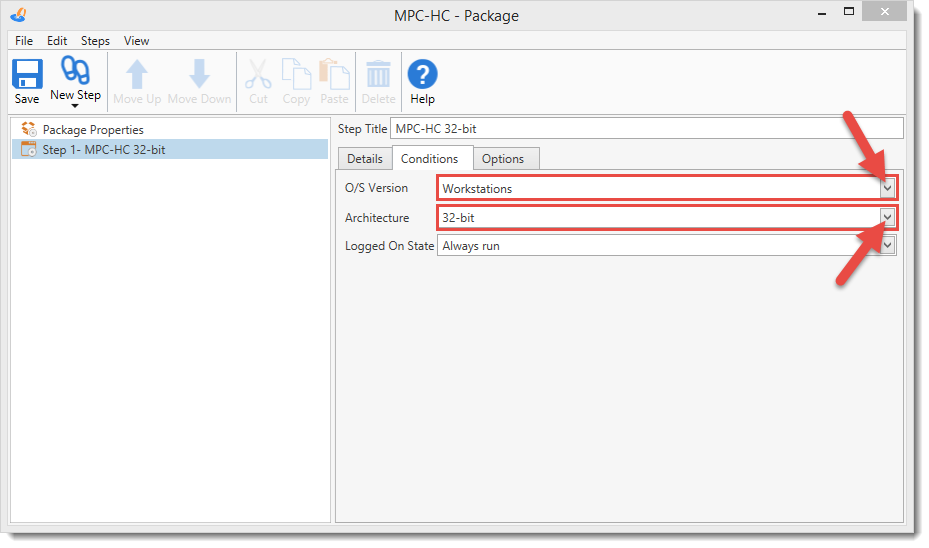The height and width of the screenshot is (548, 929).
Task: Click the Delete trash icon
Action: 378,74
